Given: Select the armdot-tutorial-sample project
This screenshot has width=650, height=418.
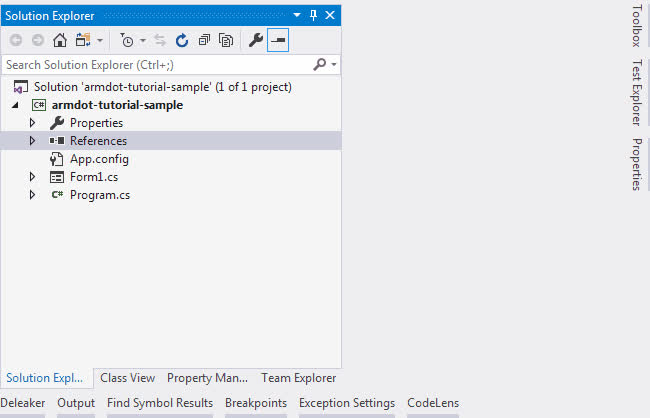Looking at the screenshot, I should tap(117, 105).
